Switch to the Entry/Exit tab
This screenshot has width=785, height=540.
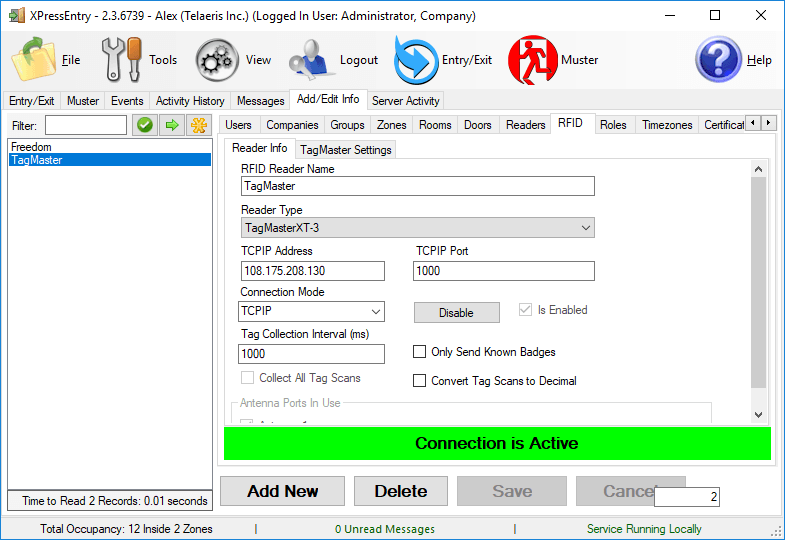pos(32,101)
